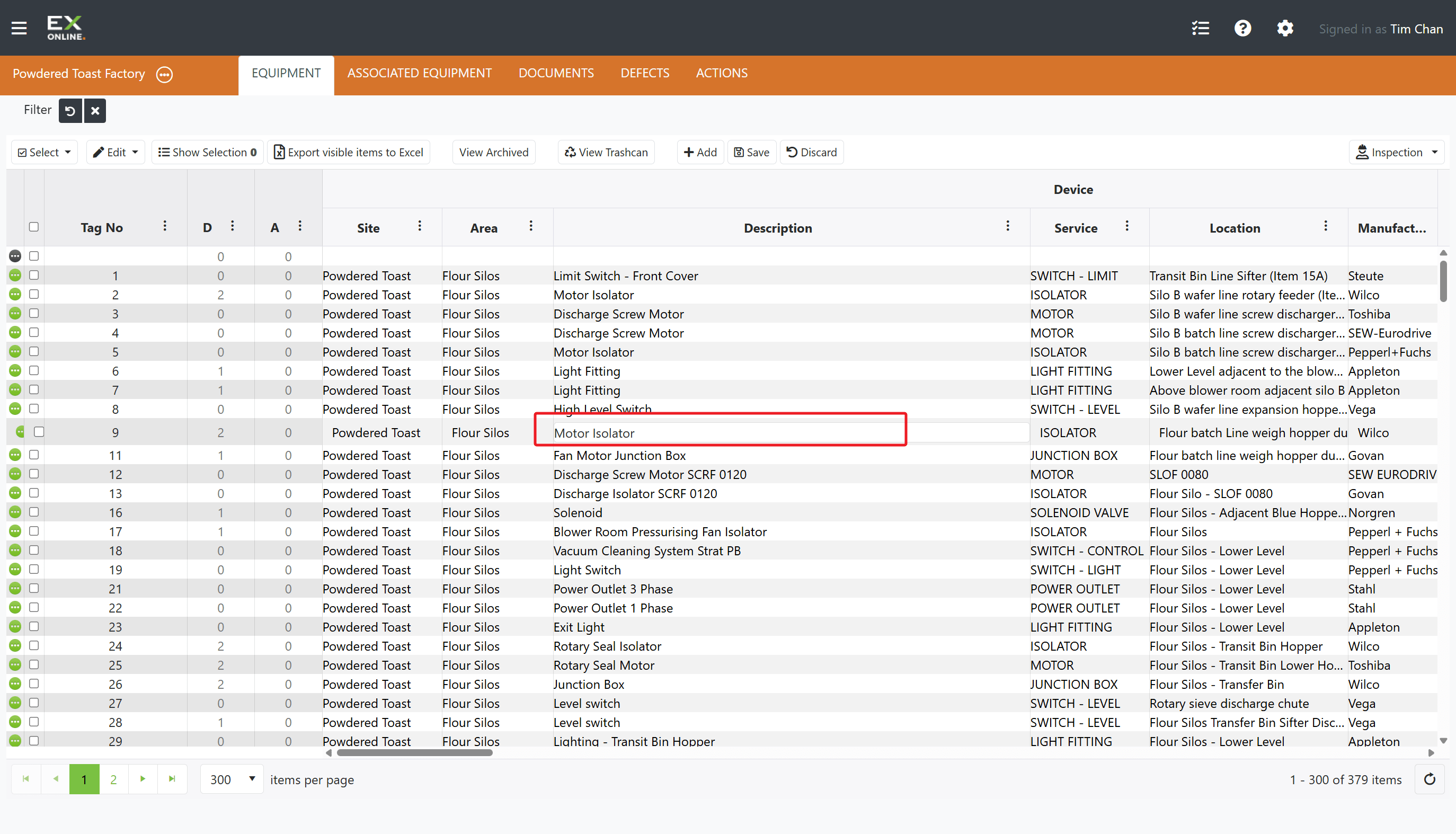This screenshot has width=1456, height=834.
Task: Click Export visible items to Excel
Action: [x=349, y=153]
